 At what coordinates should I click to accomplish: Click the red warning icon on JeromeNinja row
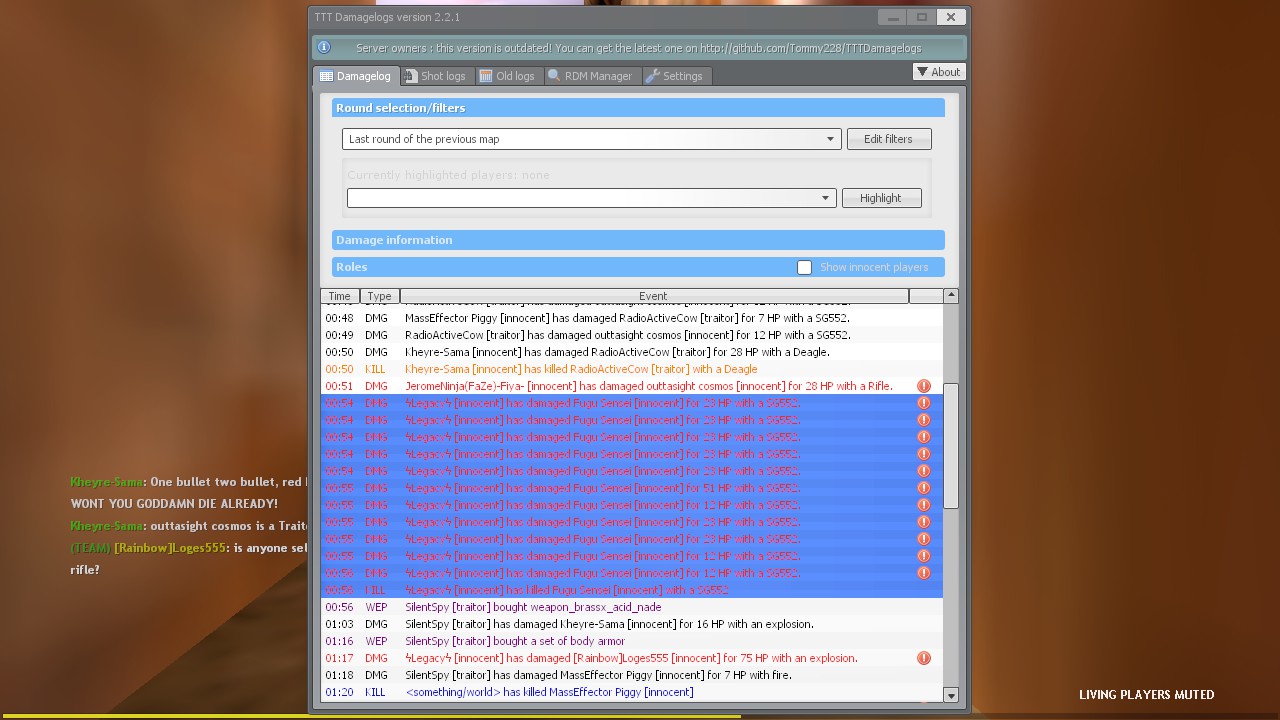(924, 386)
